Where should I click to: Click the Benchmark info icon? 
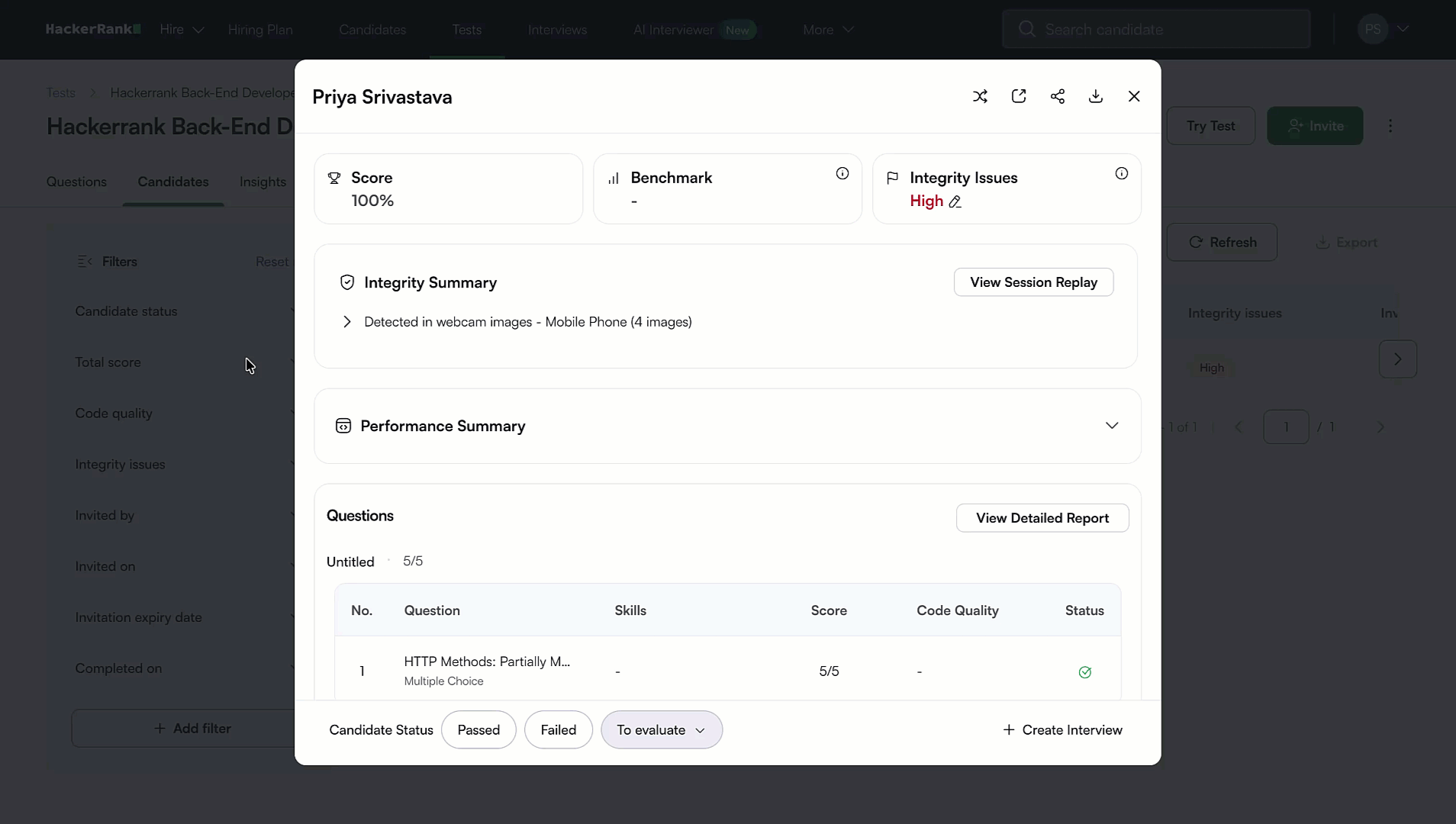click(842, 174)
